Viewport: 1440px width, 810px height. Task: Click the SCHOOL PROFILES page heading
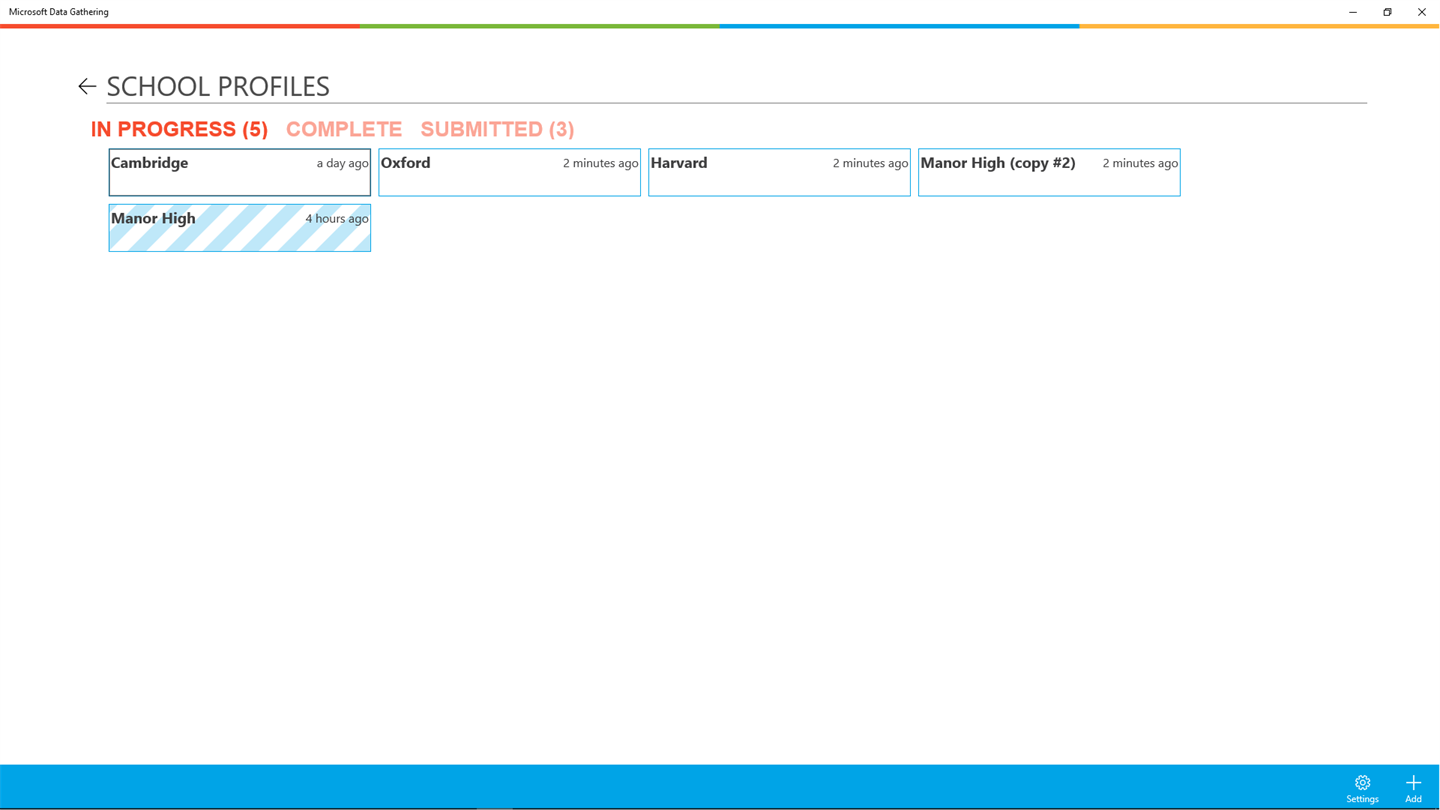click(x=218, y=86)
